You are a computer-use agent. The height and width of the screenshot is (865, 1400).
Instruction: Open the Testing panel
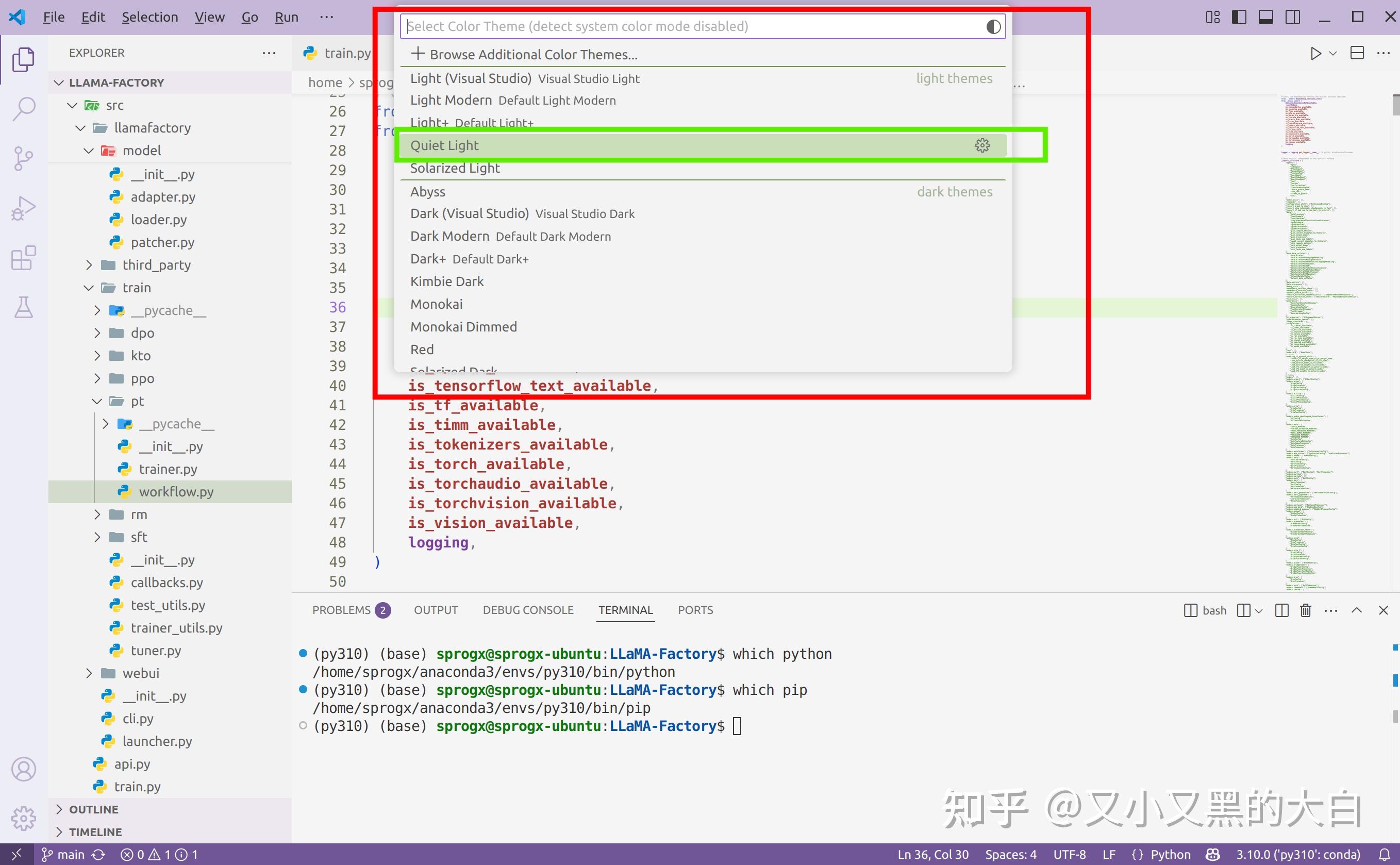(x=23, y=308)
